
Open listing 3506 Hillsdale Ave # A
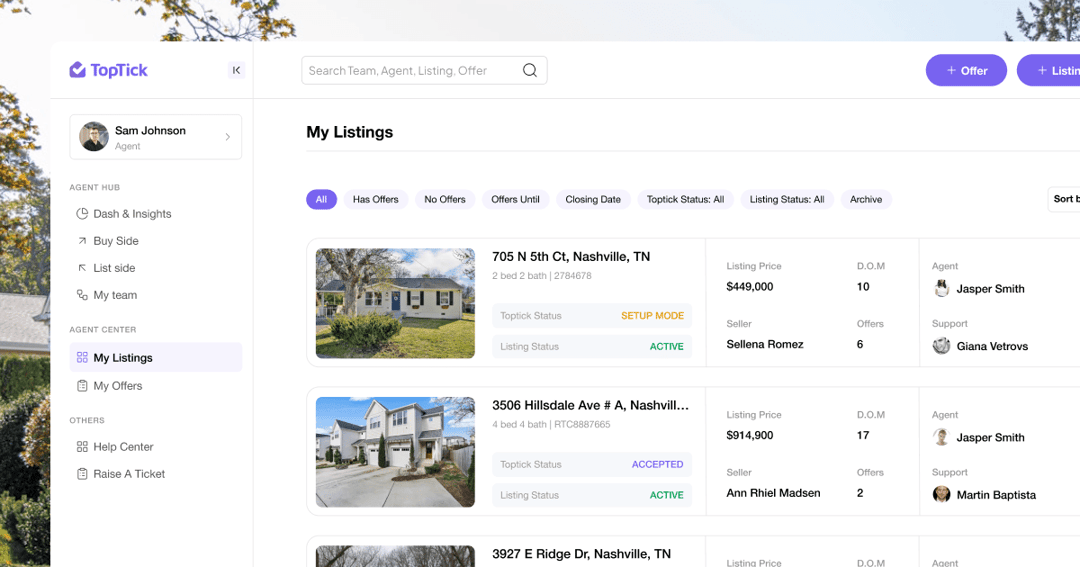pyautogui.click(x=590, y=405)
